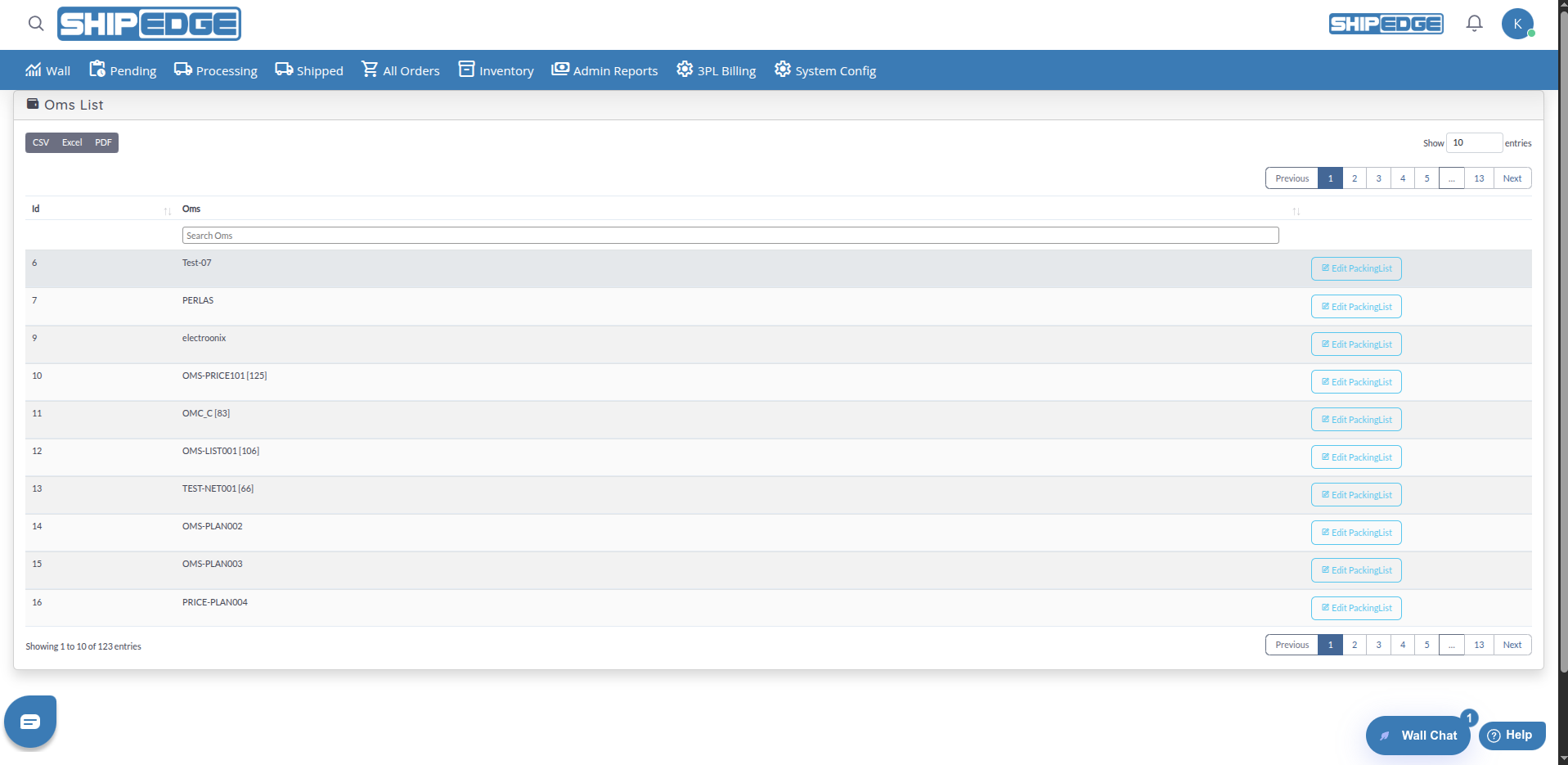Click the ShipEdge logo at top left
The image size is (1568, 765).
(x=149, y=24)
